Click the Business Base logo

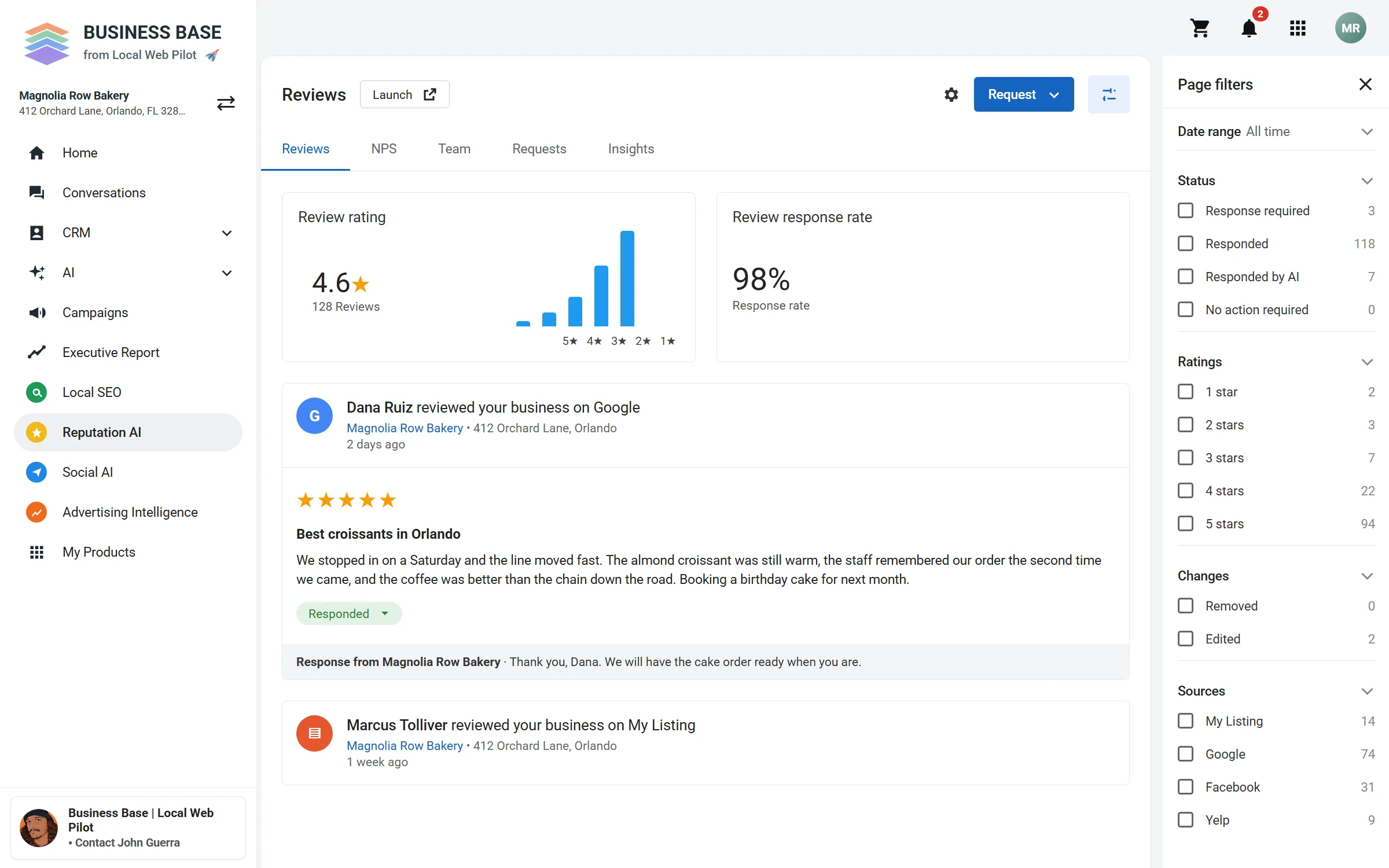[x=47, y=43]
